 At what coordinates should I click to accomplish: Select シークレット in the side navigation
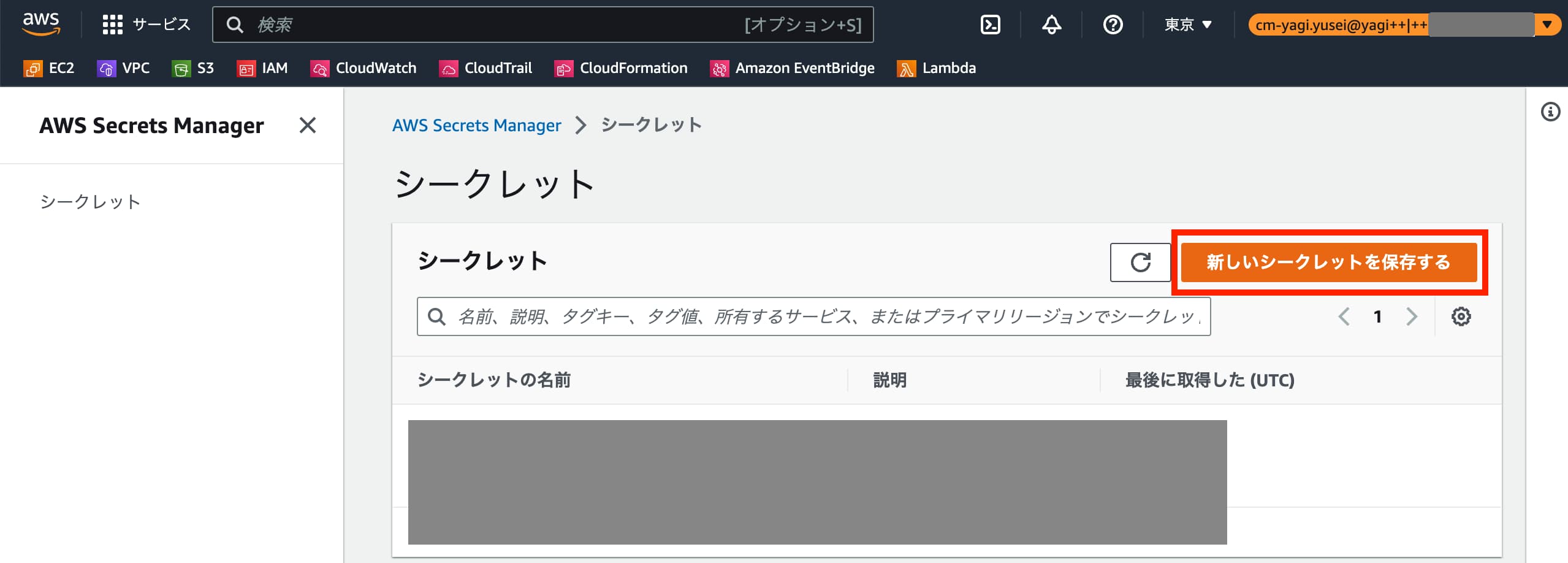coord(91,202)
